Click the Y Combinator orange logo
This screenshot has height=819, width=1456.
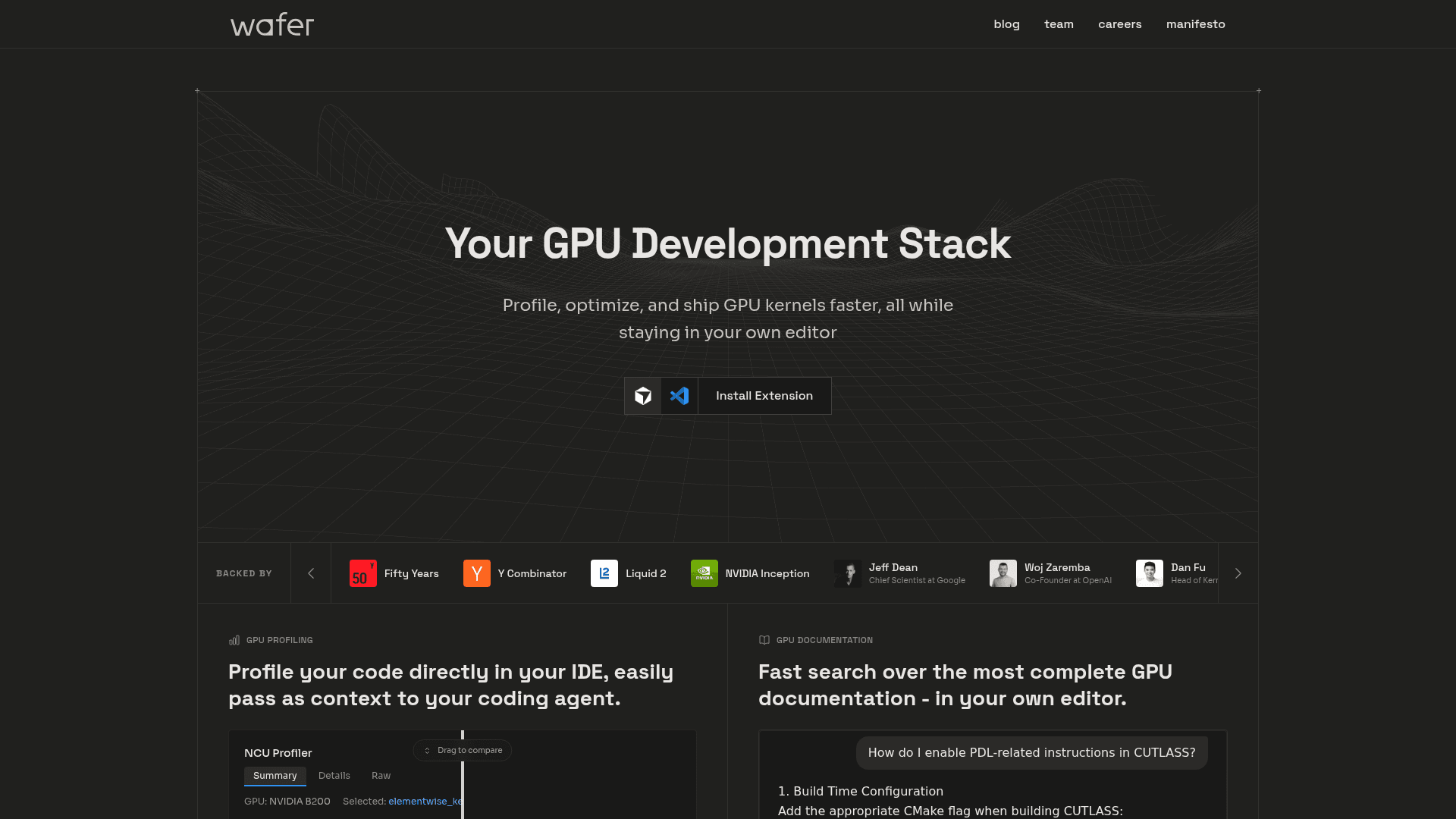click(476, 573)
